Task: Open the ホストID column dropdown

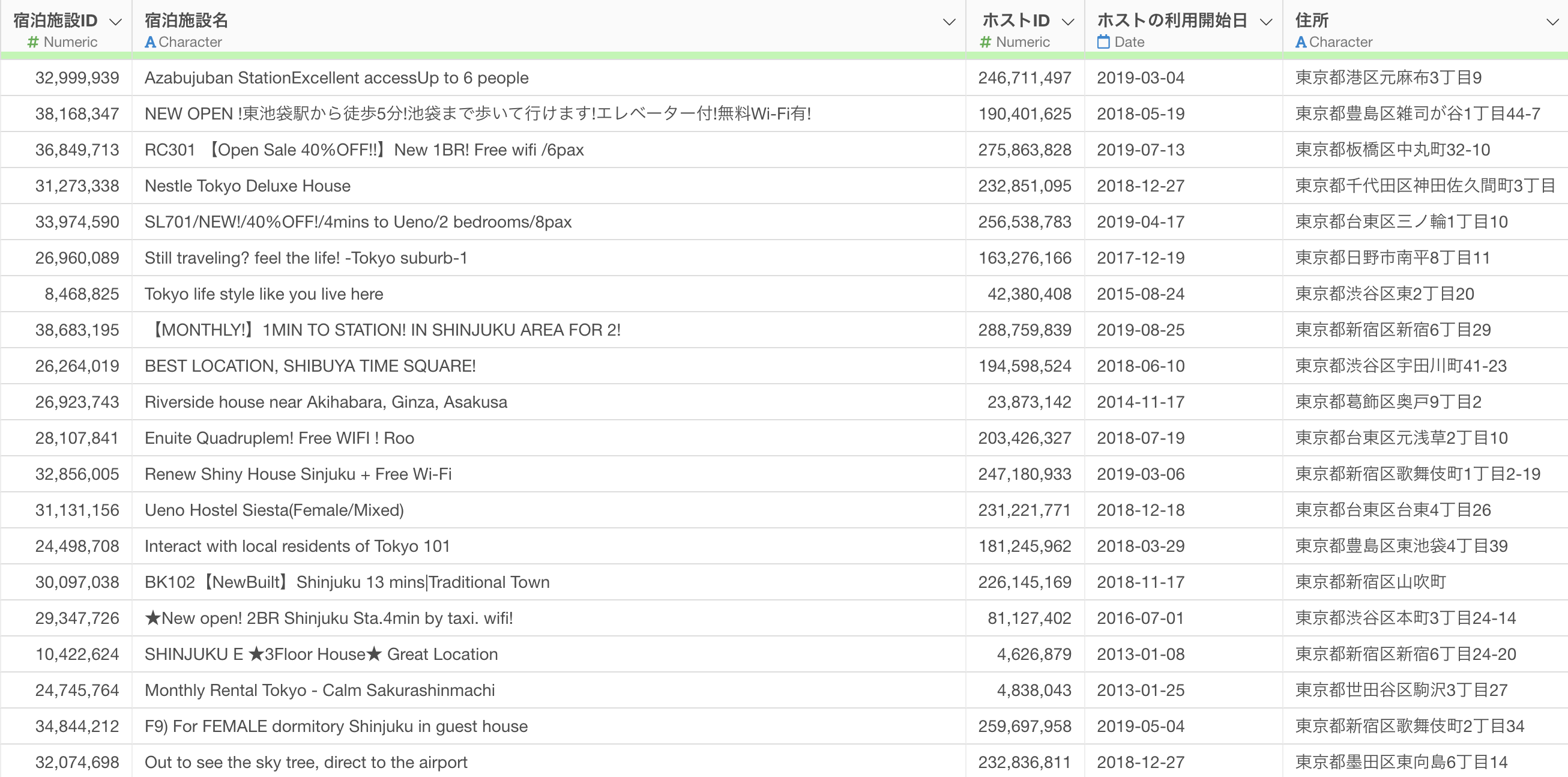Action: (1068, 22)
